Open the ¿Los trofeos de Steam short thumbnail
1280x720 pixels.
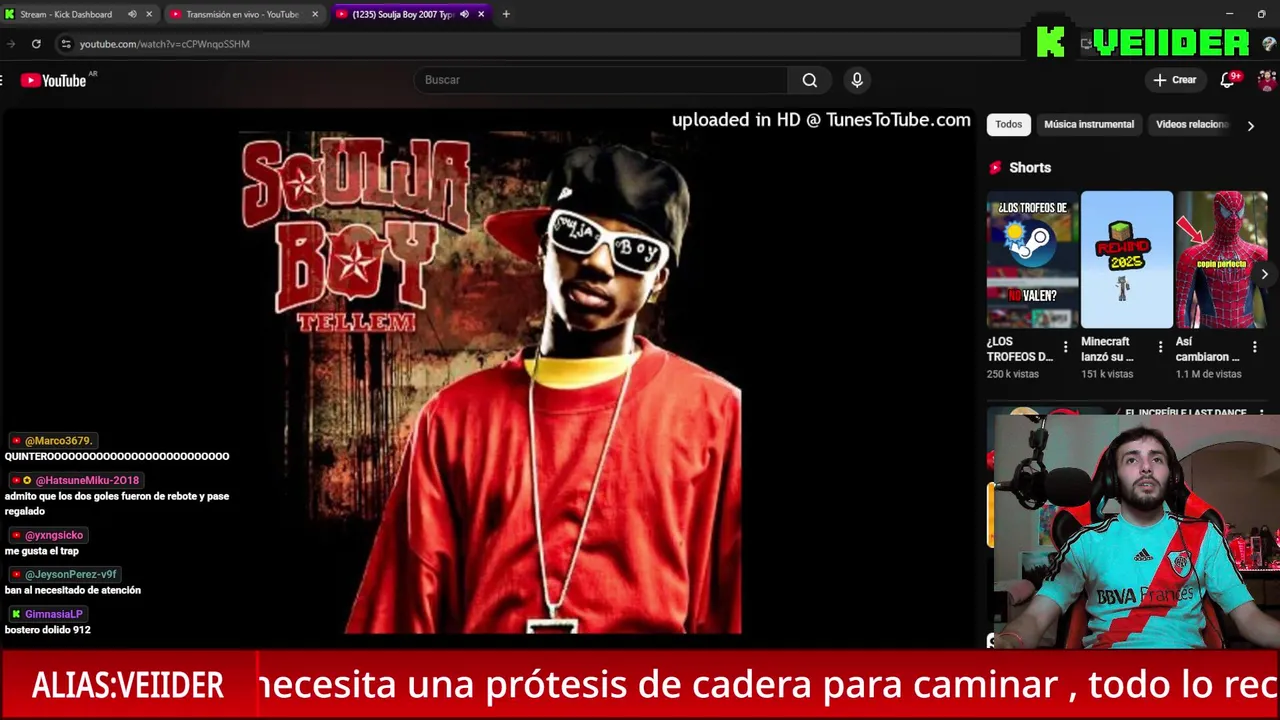1033,259
